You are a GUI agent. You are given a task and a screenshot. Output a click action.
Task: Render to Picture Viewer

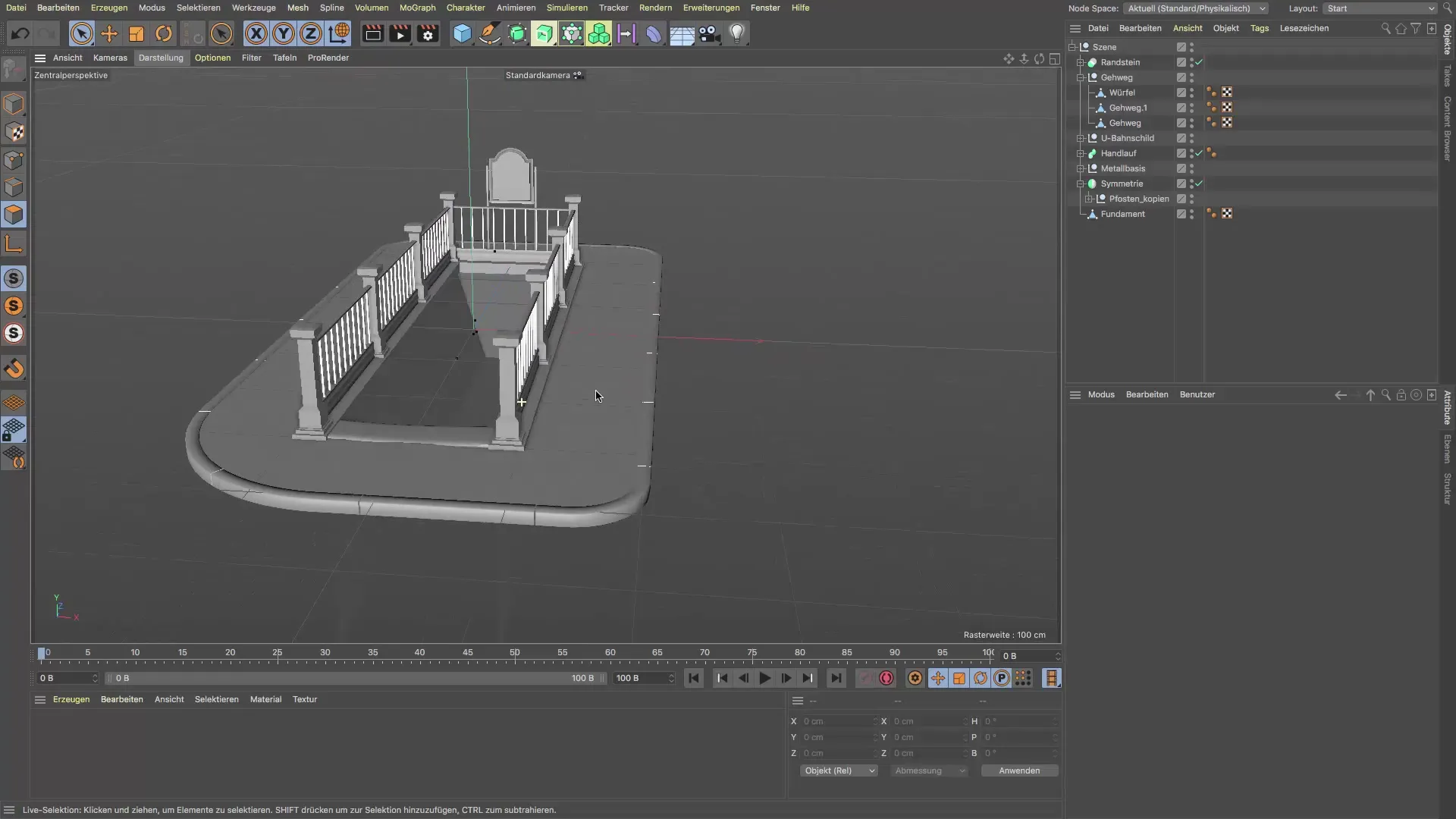coord(400,33)
